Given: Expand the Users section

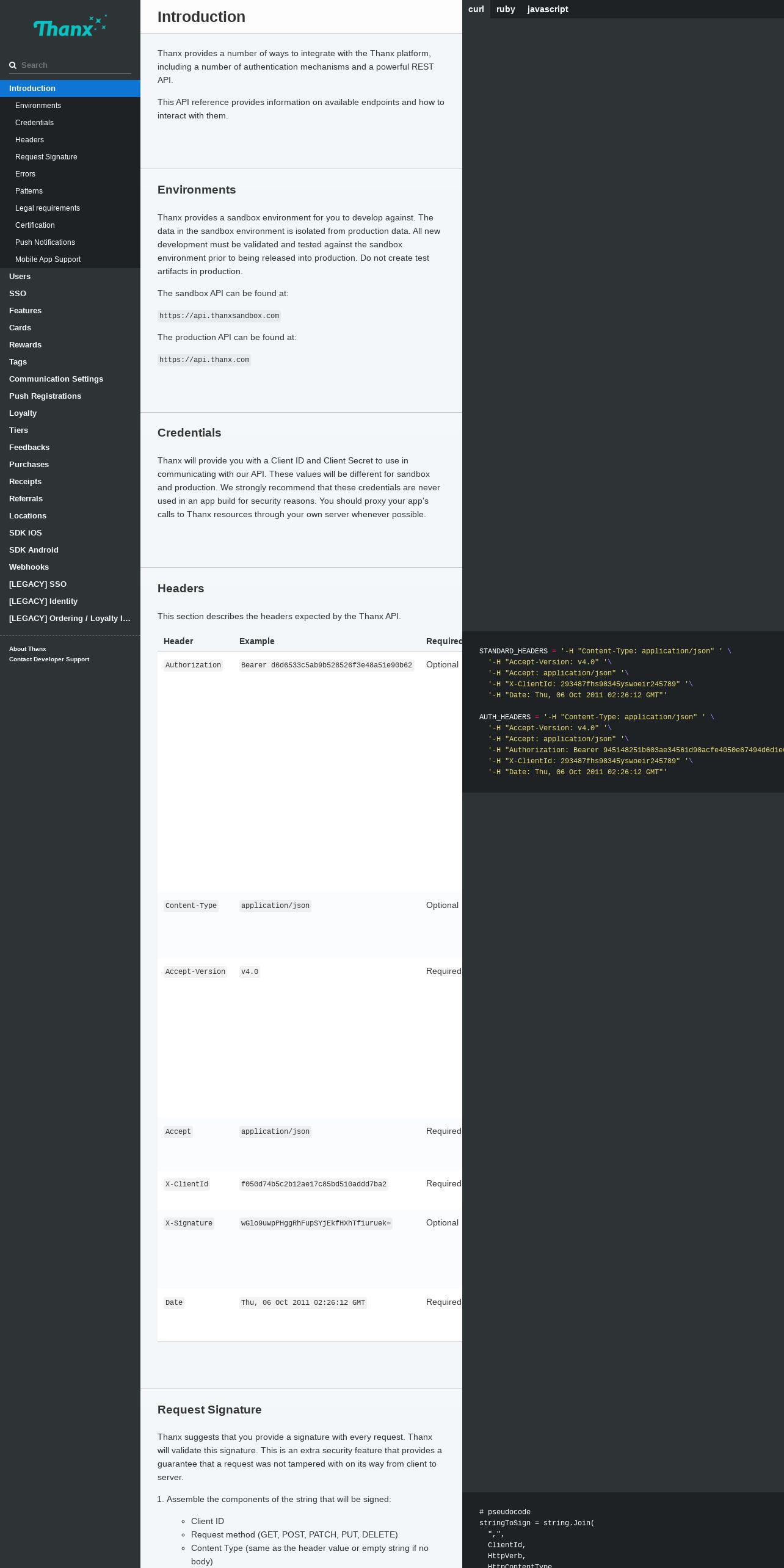Looking at the screenshot, I should point(70,277).
